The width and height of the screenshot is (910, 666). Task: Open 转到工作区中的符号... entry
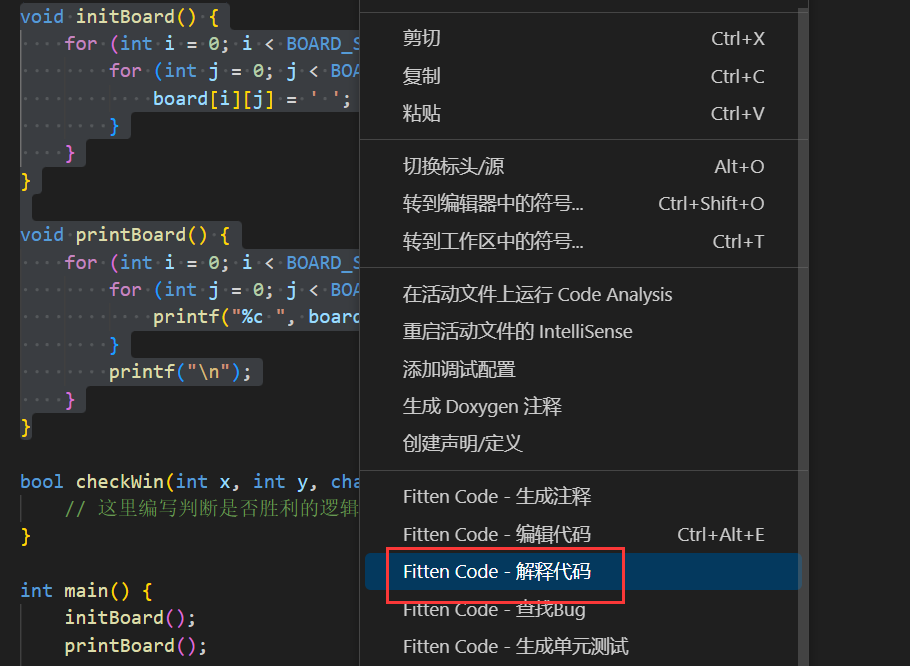(x=583, y=241)
